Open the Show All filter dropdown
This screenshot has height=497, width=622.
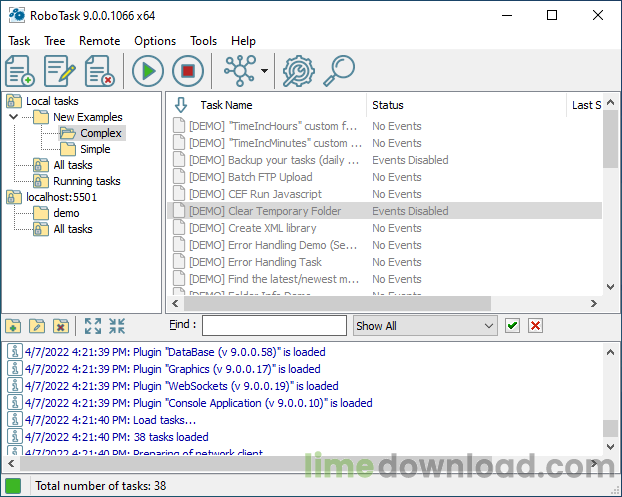tap(425, 326)
